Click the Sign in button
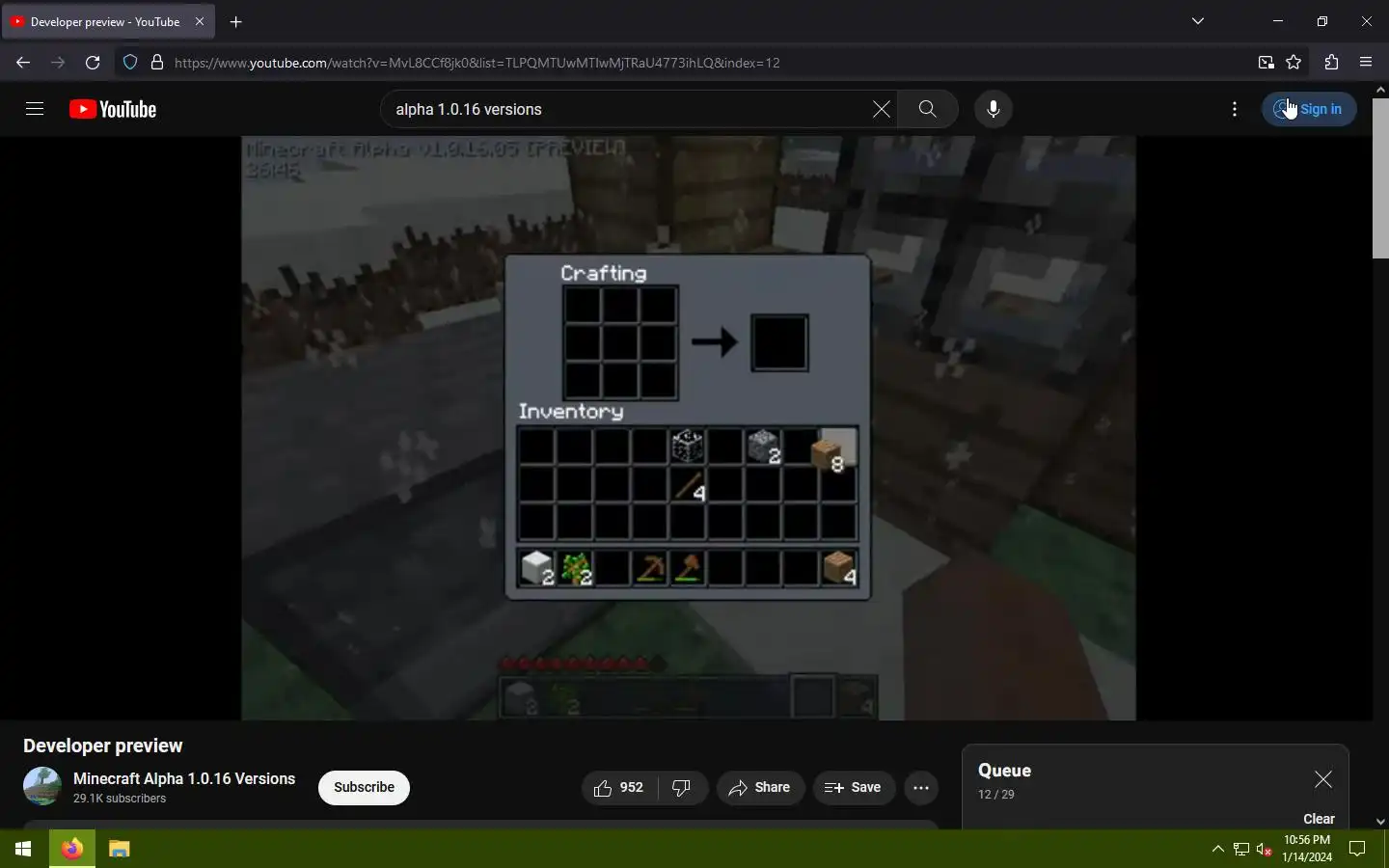 click(1309, 109)
